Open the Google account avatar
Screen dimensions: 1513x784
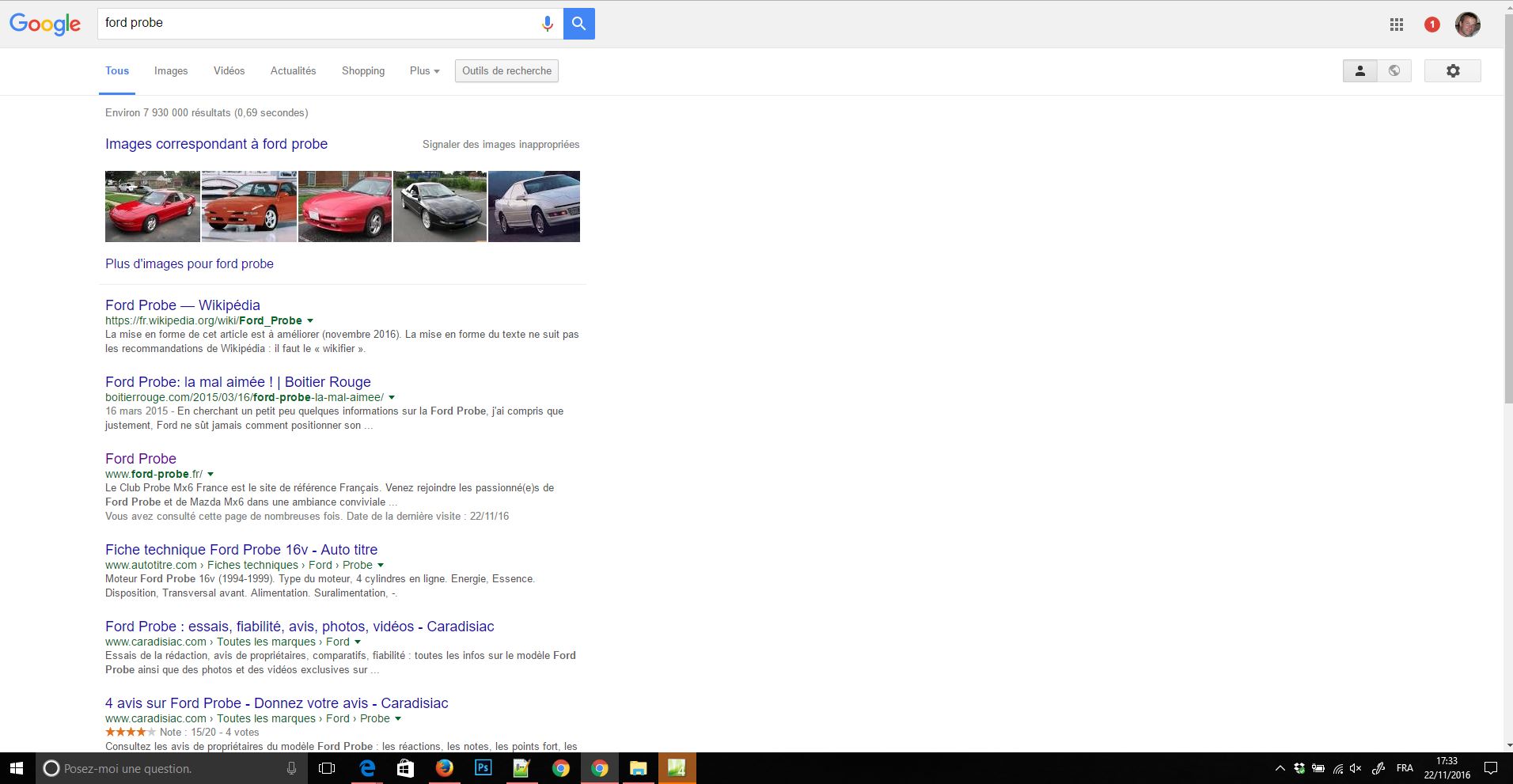1468,25
